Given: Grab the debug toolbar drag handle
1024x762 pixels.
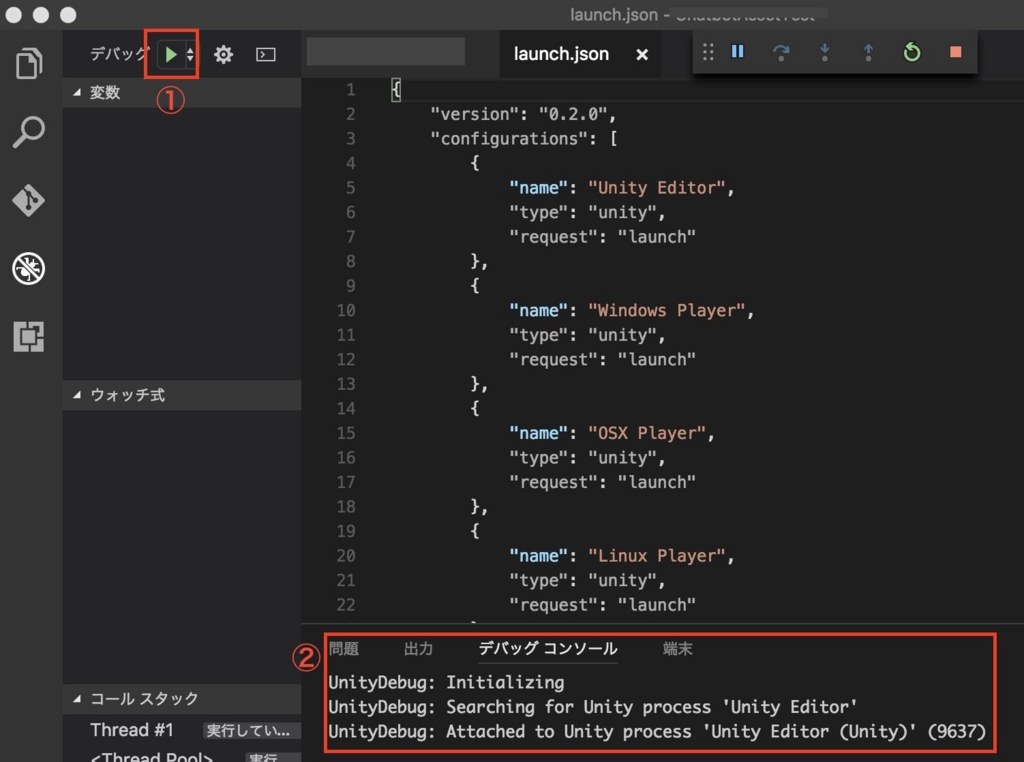Looking at the screenshot, I should point(708,52).
